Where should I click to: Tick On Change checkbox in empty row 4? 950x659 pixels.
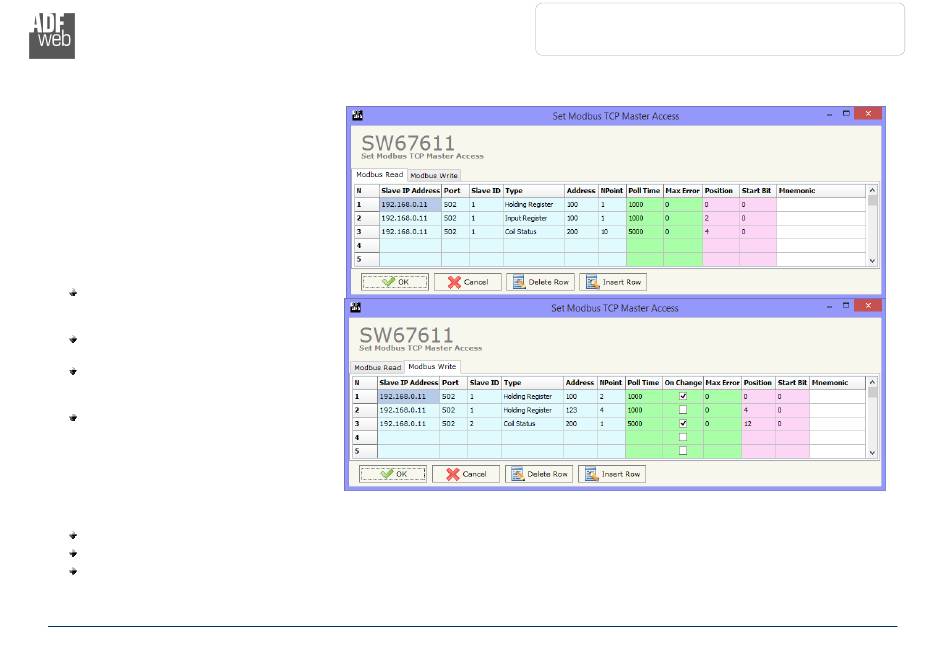pos(683,438)
